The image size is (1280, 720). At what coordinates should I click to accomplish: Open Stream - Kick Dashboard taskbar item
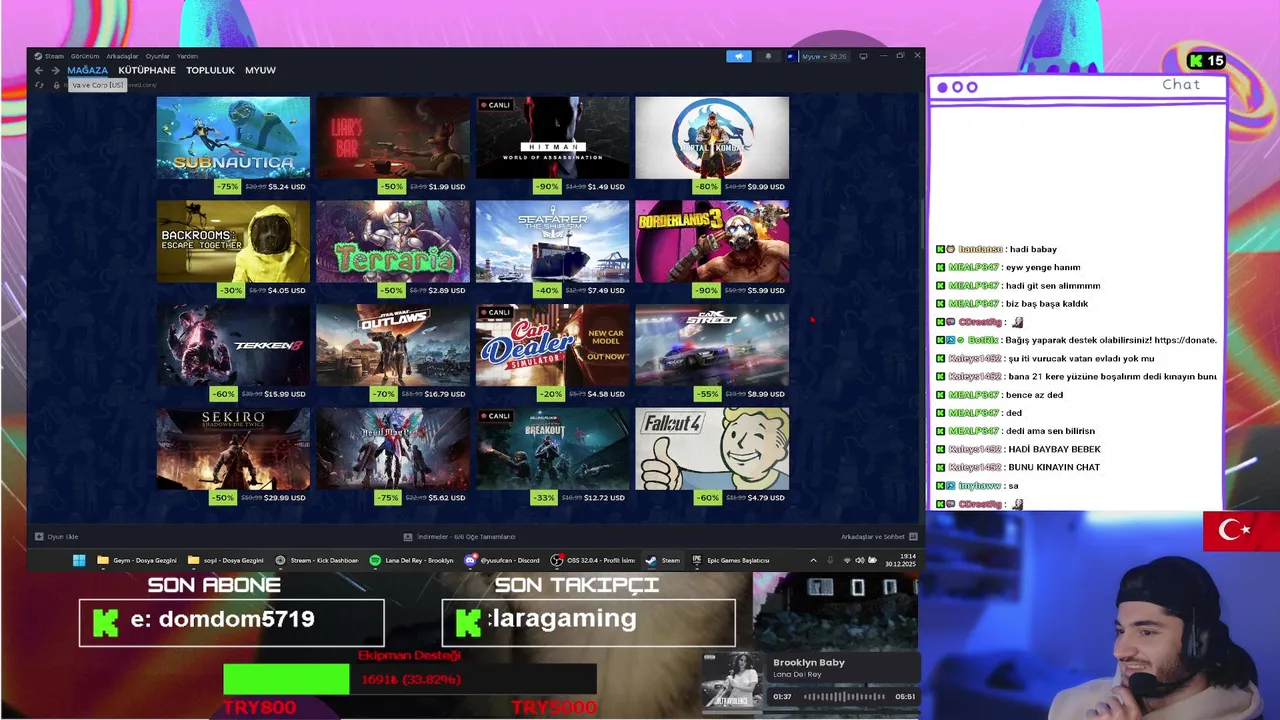point(316,560)
